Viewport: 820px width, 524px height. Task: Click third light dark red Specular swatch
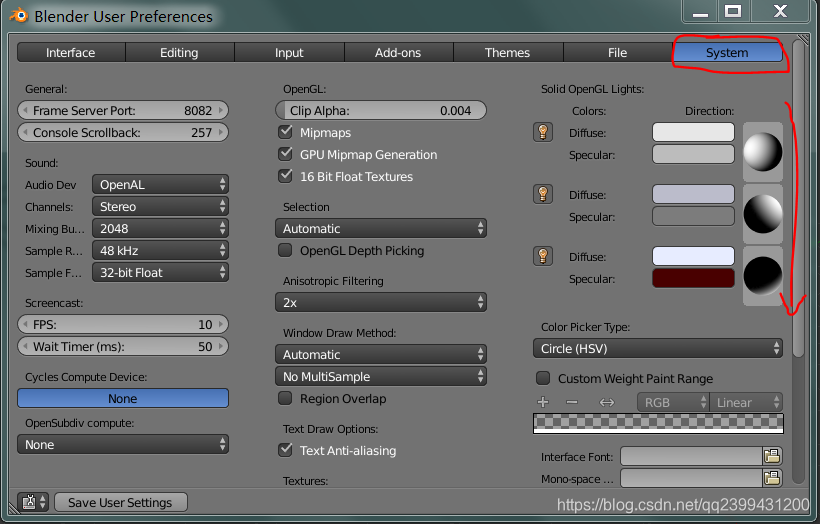693,278
